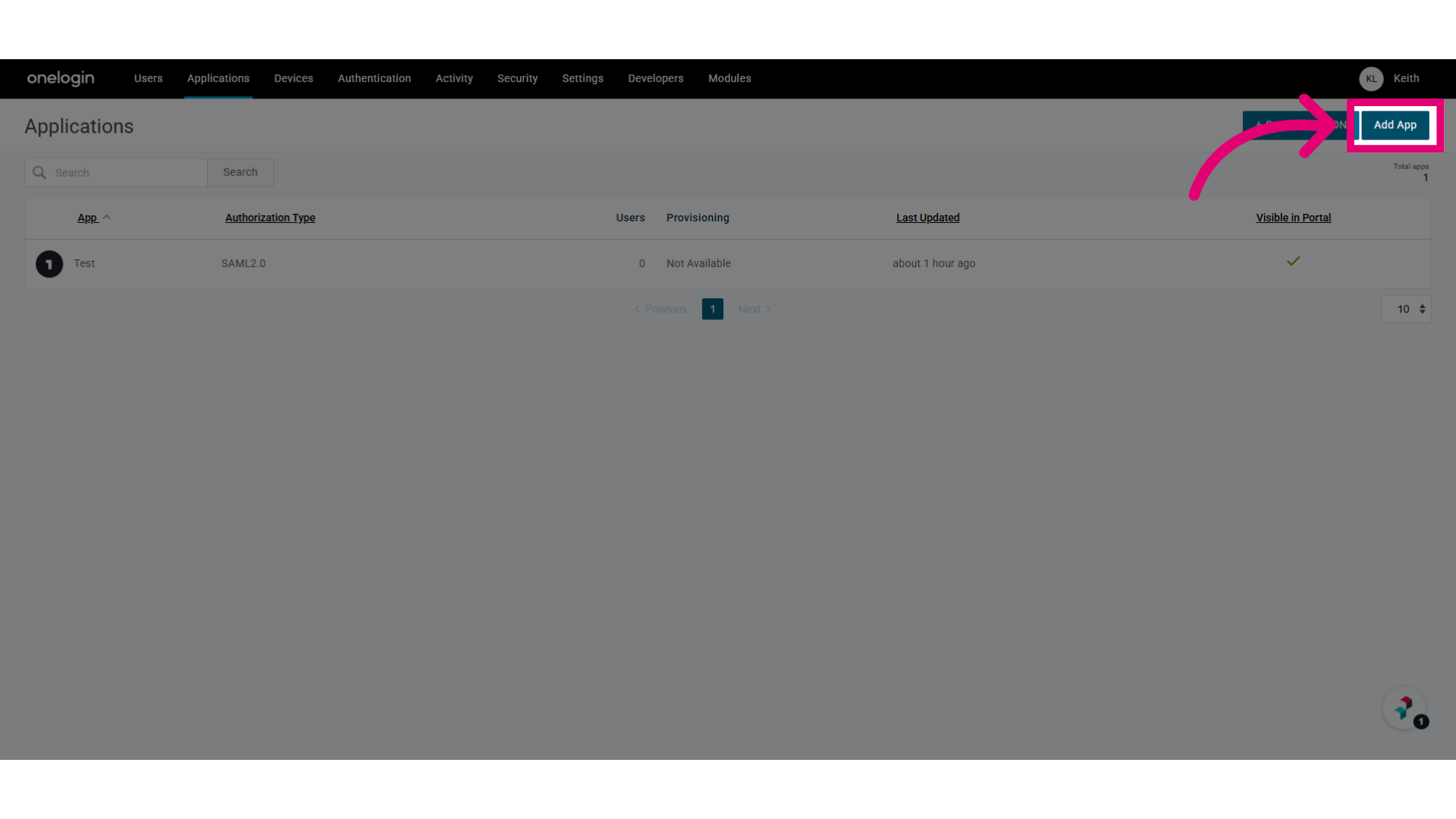This screenshot has width=1456, height=819.
Task: Click the OneLogin logo
Action: 61,78
